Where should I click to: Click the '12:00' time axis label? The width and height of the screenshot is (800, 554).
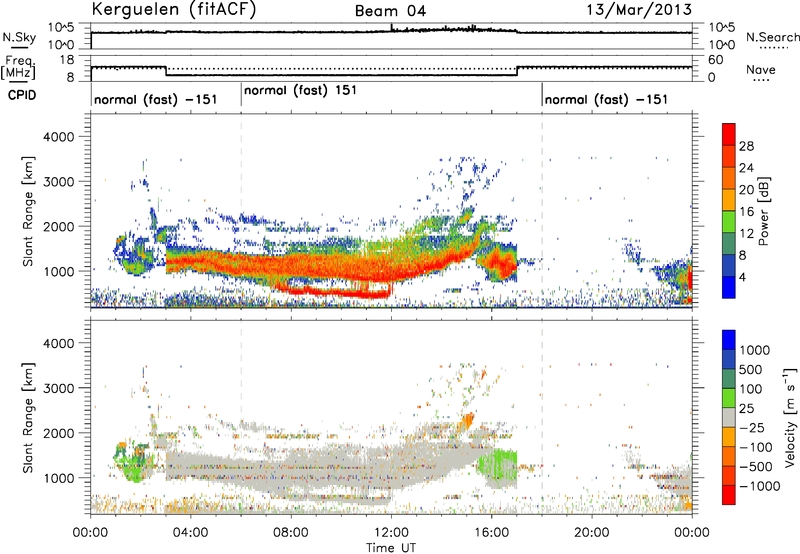click(x=391, y=533)
